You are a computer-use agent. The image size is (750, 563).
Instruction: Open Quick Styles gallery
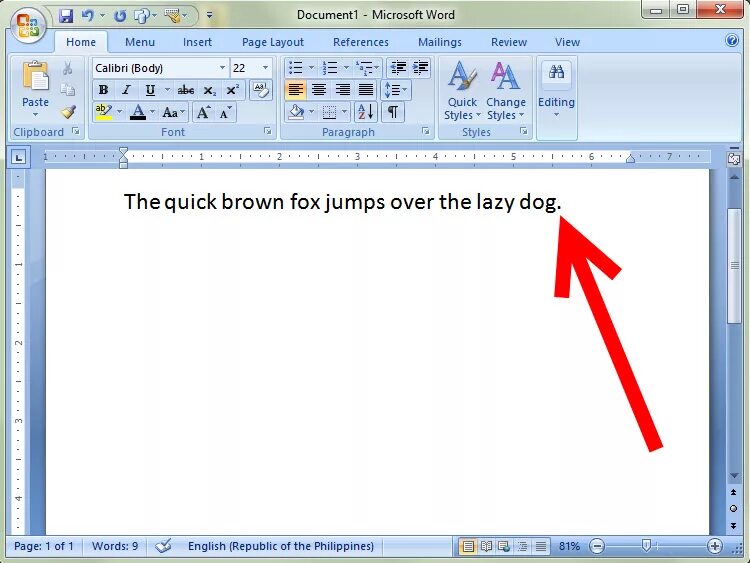(462, 91)
